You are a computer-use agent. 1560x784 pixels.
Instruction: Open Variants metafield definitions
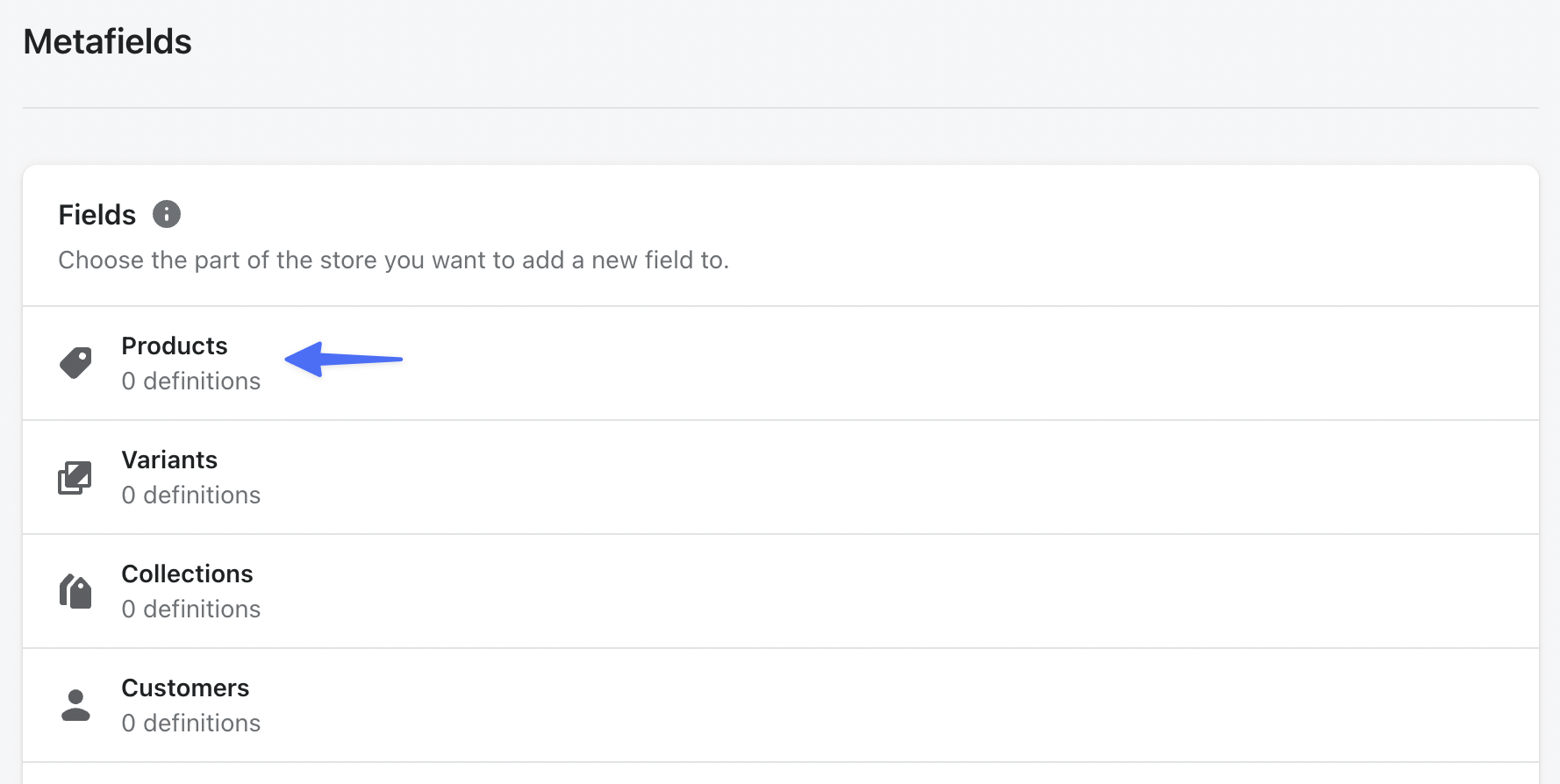coord(169,460)
